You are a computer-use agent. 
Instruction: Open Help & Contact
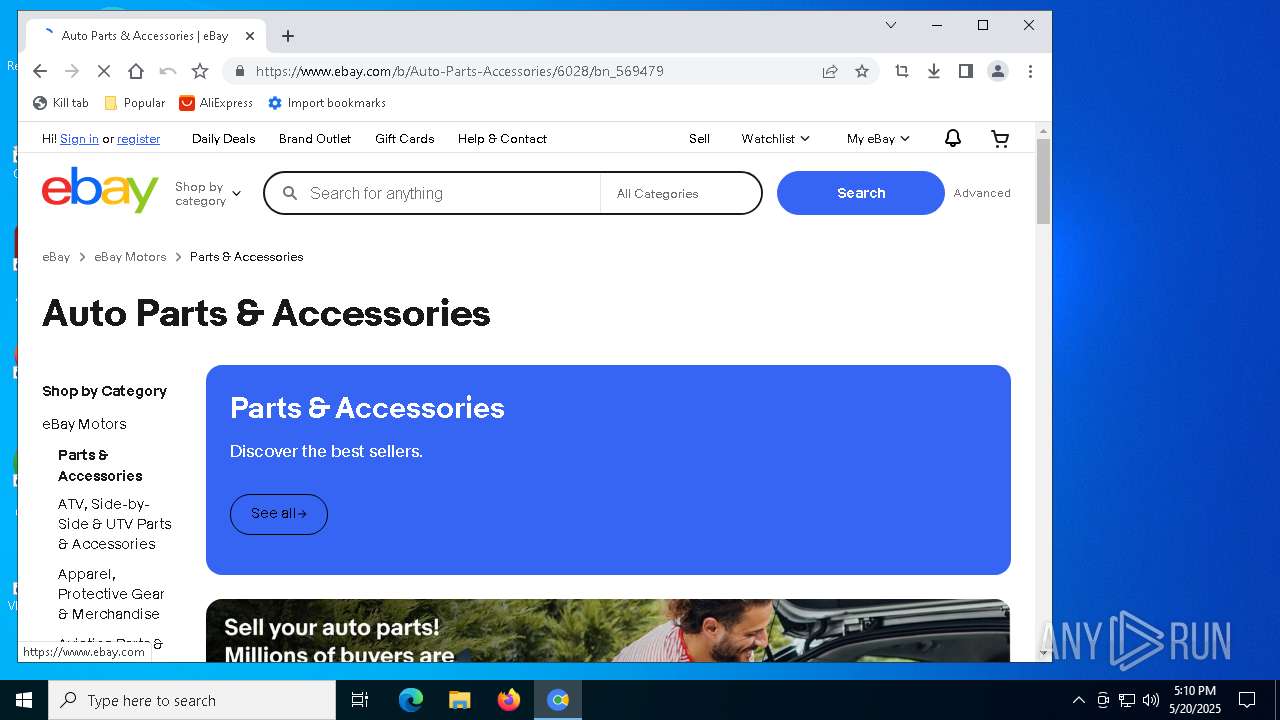coord(502,139)
